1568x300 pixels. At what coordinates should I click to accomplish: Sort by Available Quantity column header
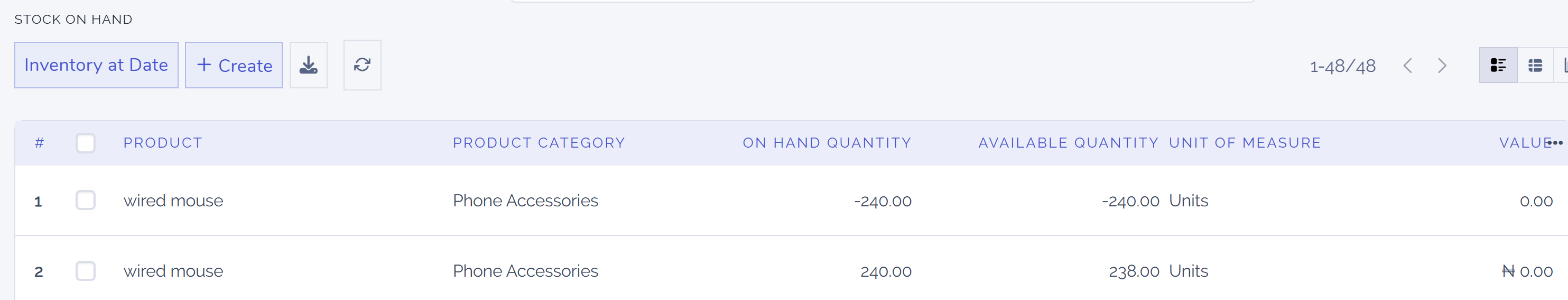[x=1068, y=143]
